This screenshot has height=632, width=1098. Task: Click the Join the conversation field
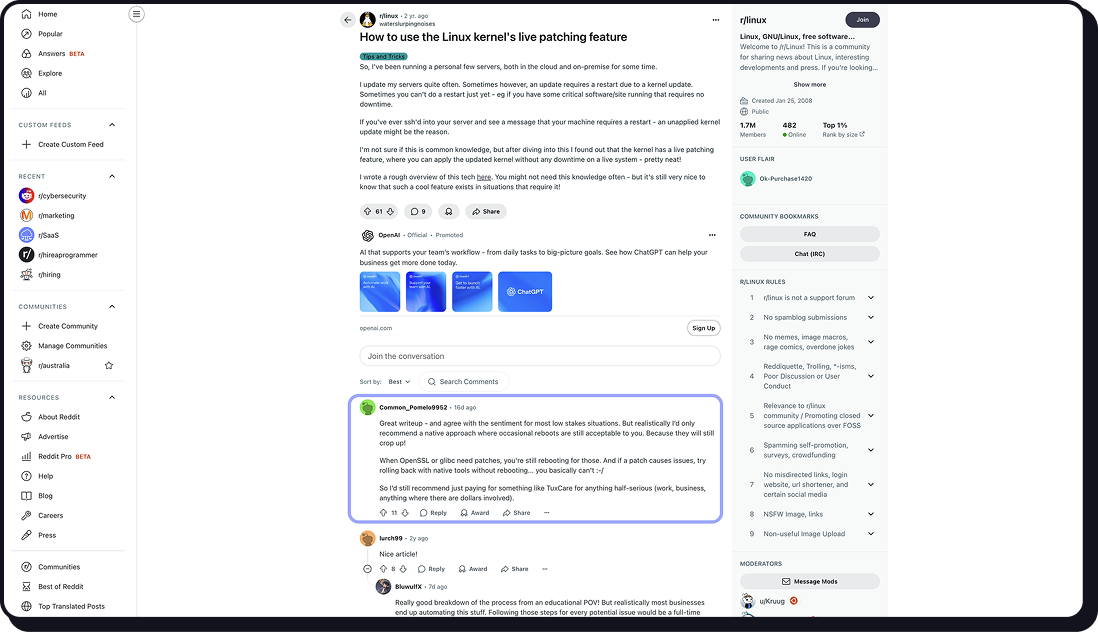539,356
